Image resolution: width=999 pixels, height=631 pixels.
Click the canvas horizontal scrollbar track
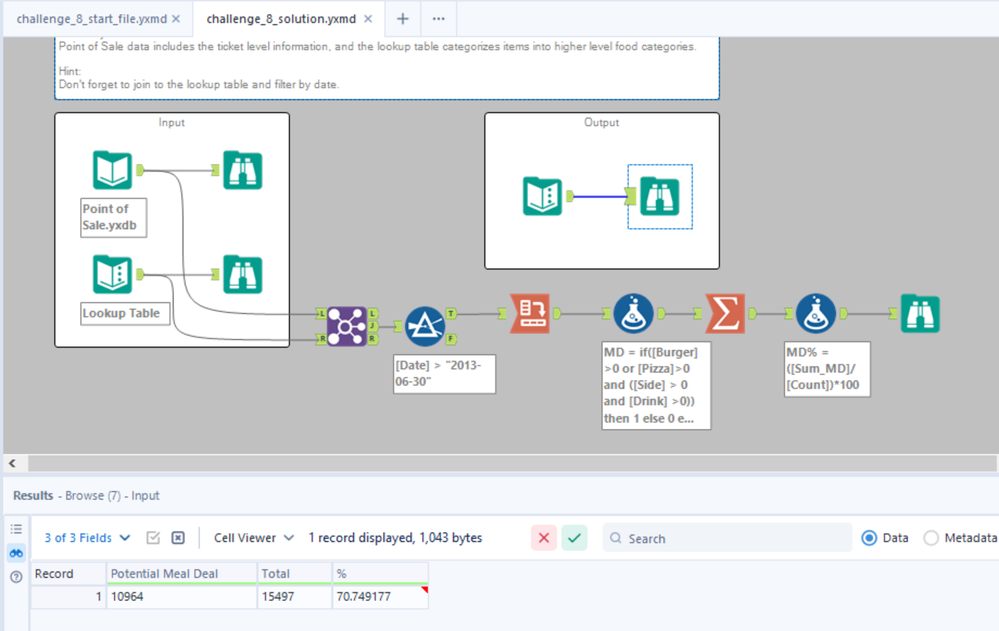[512, 463]
